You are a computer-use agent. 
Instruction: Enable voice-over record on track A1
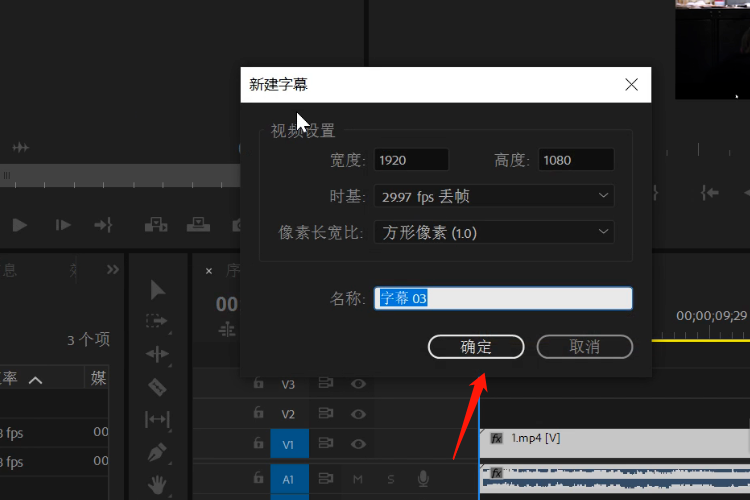(x=423, y=478)
